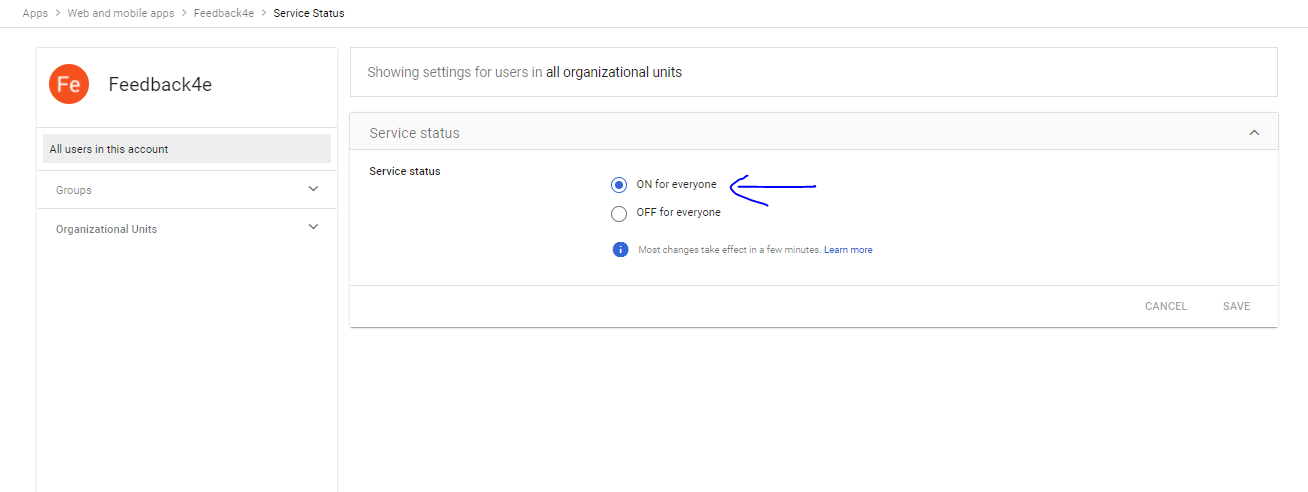Click the blue info icon

click(620, 249)
